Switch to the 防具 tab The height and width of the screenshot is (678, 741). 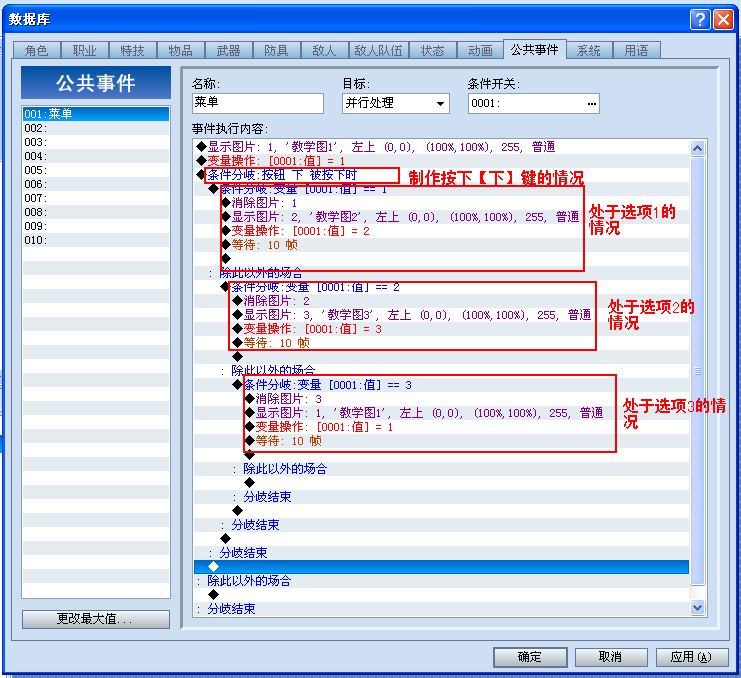[x=277, y=50]
